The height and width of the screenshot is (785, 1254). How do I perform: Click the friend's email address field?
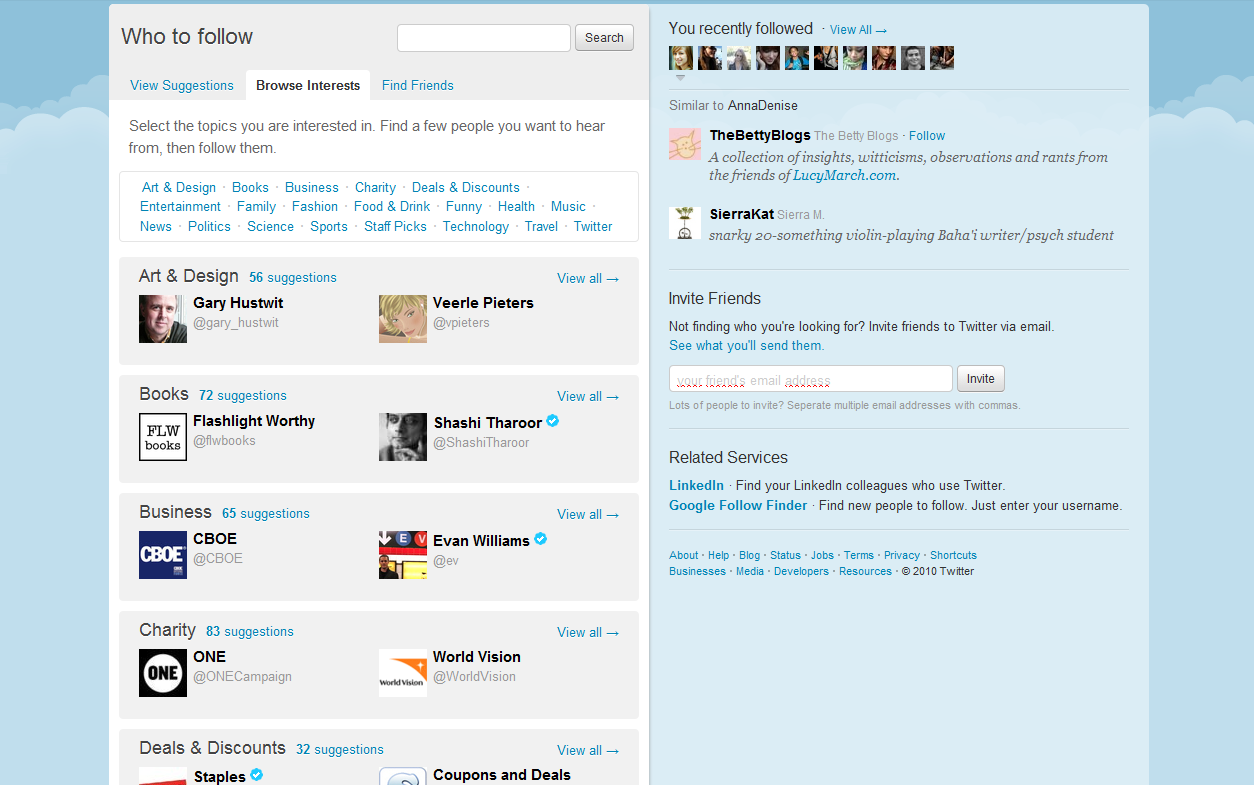click(811, 379)
